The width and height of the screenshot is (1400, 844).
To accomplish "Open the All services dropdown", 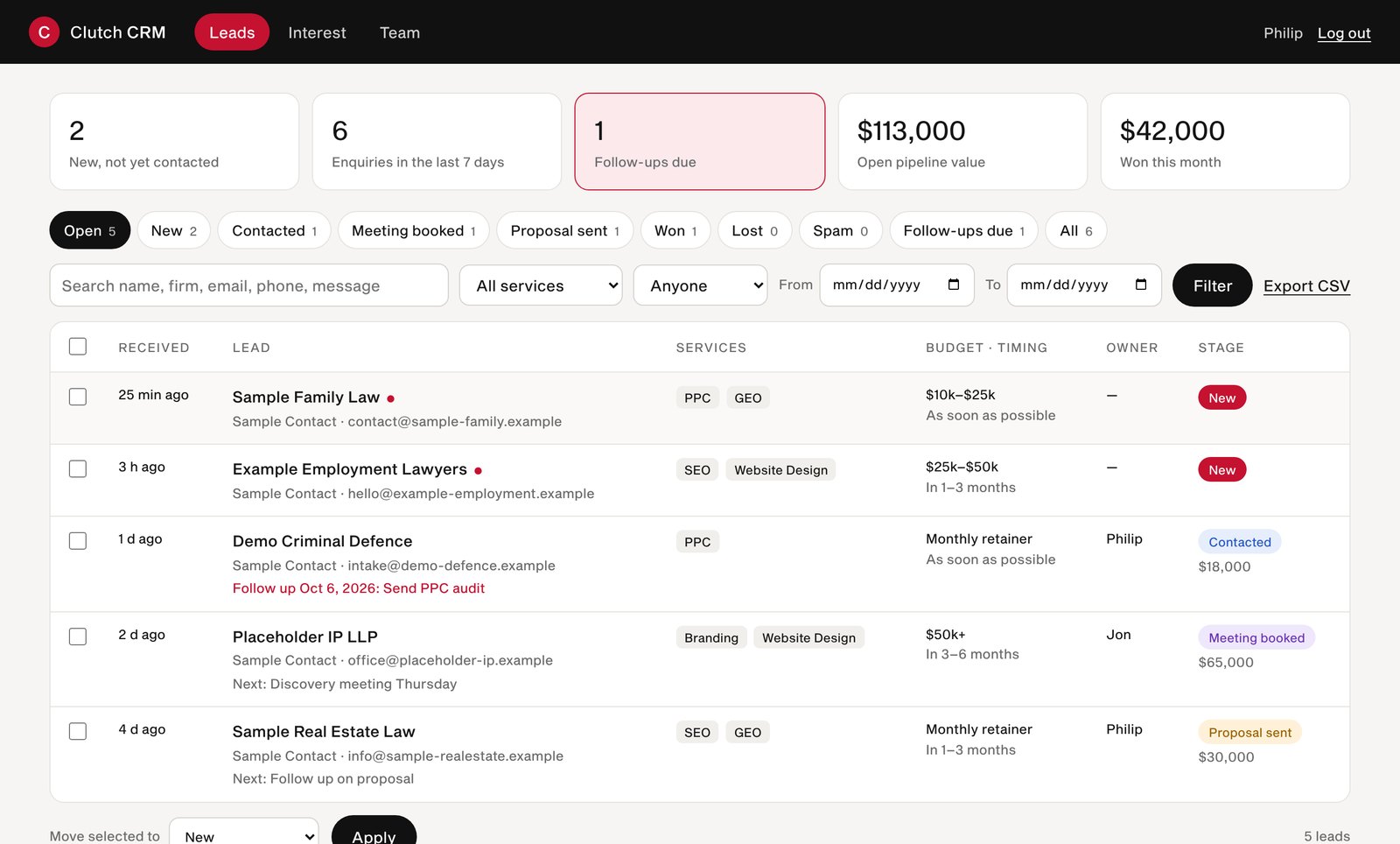I will pyautogui.click(x=541, y=285).
